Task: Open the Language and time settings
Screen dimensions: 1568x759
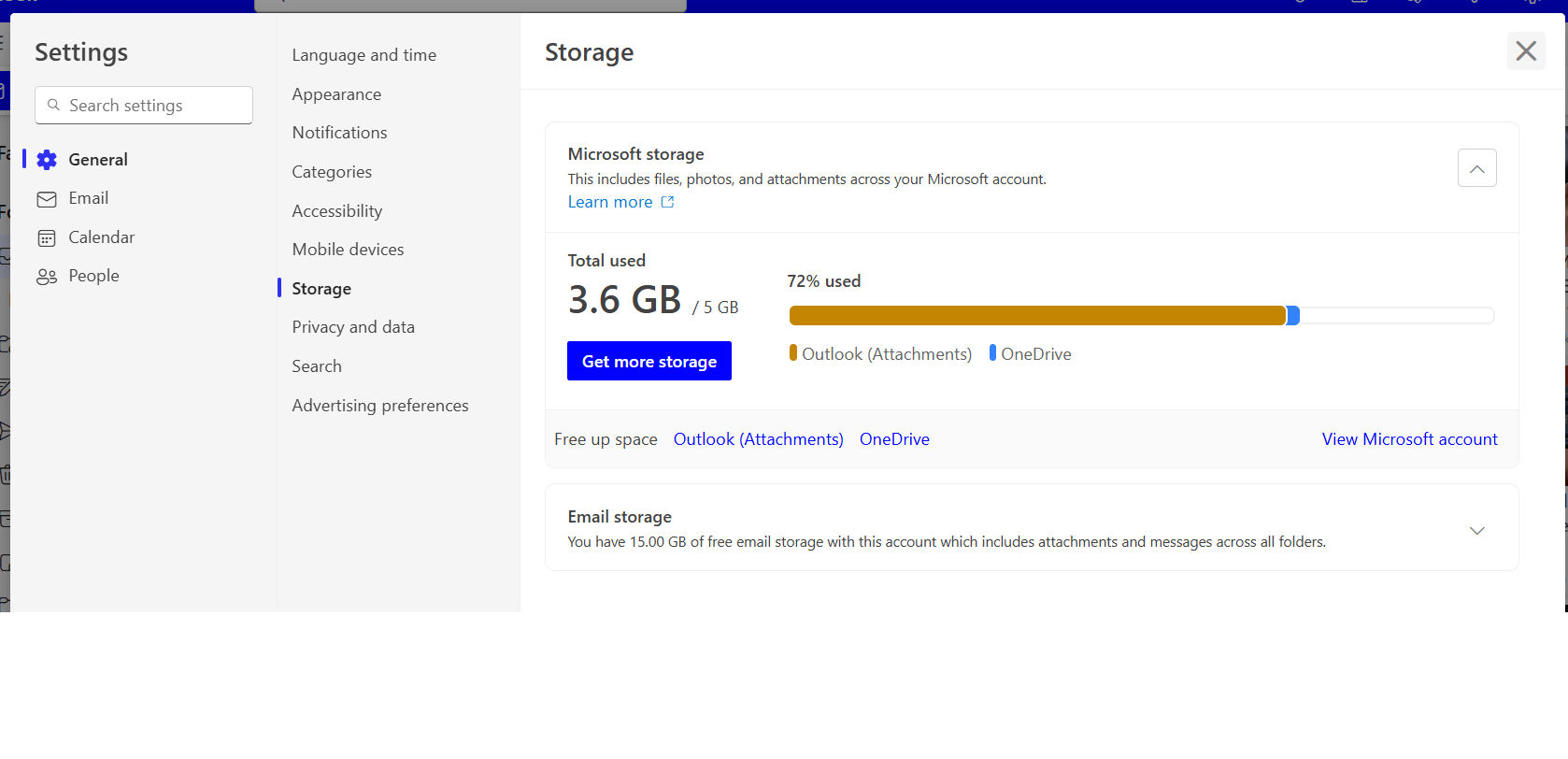Action: coord(363,55)
